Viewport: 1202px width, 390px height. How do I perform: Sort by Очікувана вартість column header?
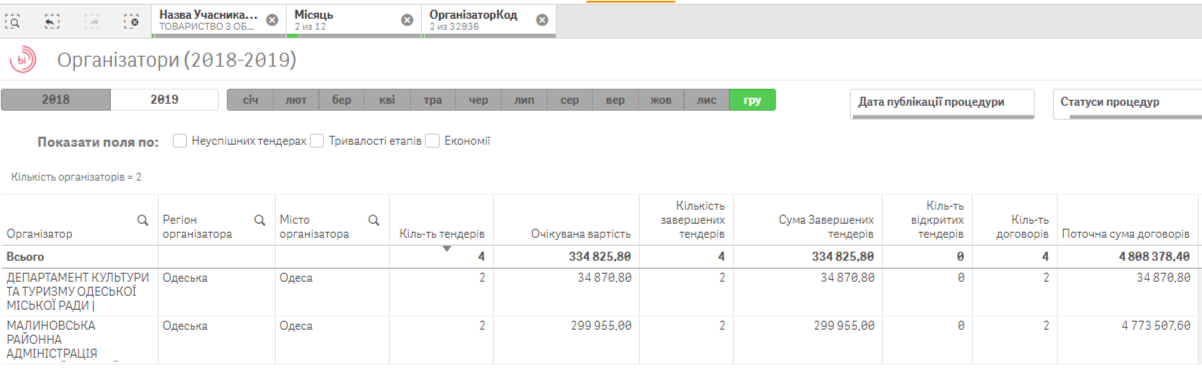pyautogui.click(x=580, y=234)
